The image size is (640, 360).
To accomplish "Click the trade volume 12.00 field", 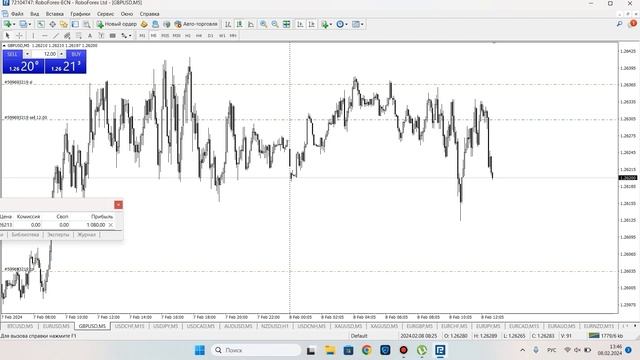I will (44, 54).
